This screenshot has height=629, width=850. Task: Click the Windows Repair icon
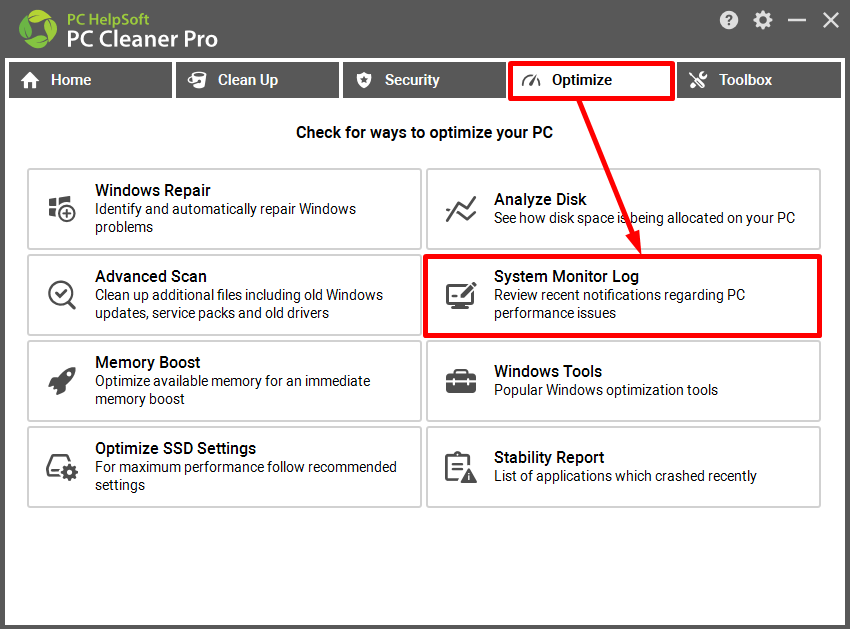62,209
